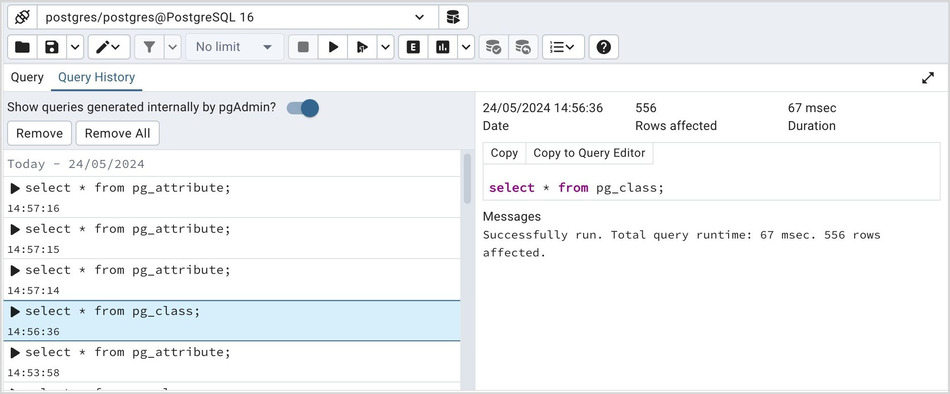Viewport: 950px width, 394px height.
Task: Expand the filter options dropdown arrow
Action: (x=173, y=47)
